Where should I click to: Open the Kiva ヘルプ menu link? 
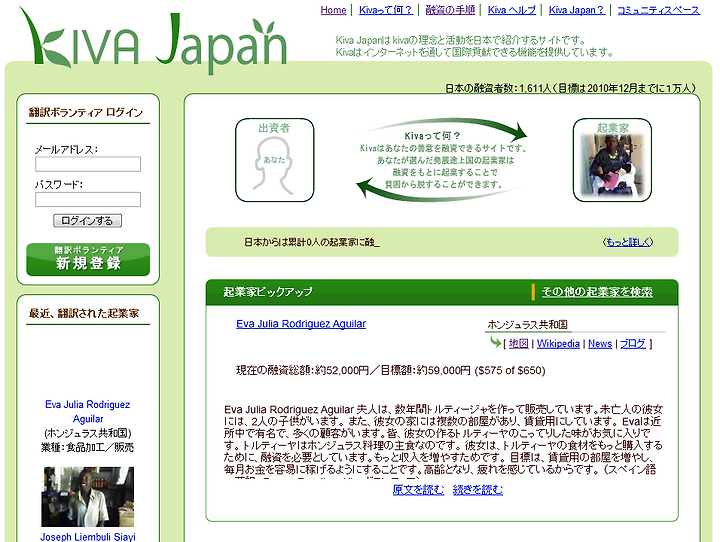pos(512,10)
